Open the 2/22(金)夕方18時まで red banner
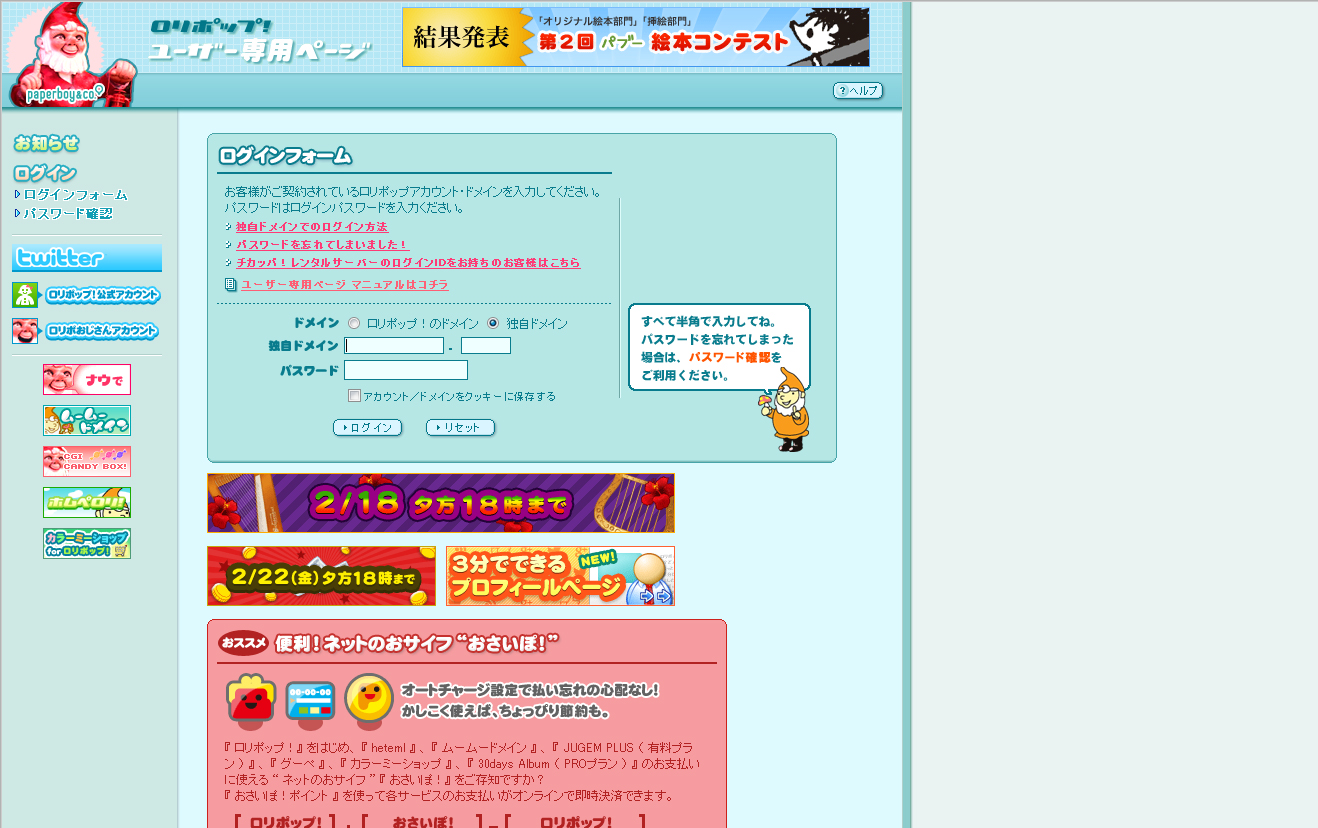The width and height of the screenshot is (1318, 828). pos(322,576)
